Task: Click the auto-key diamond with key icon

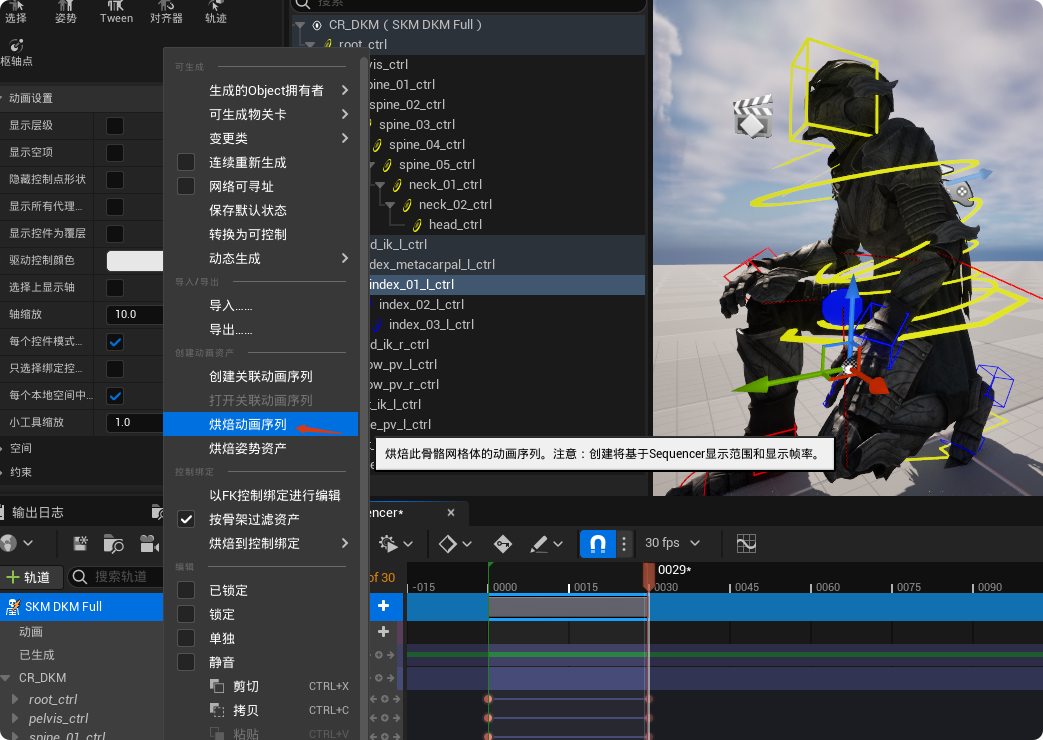Action: pyautogui.click(x=503, y=544)
